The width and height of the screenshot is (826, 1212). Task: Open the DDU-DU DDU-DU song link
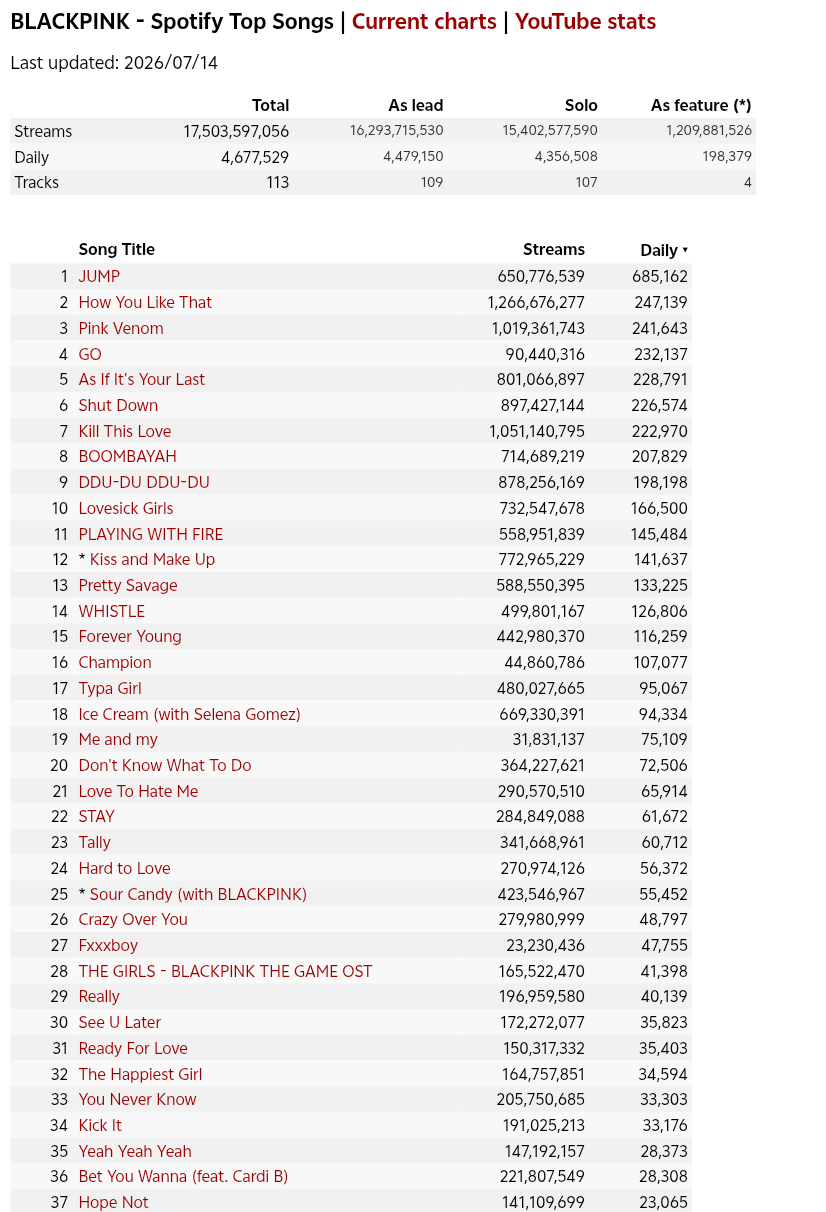pos(144,482)
